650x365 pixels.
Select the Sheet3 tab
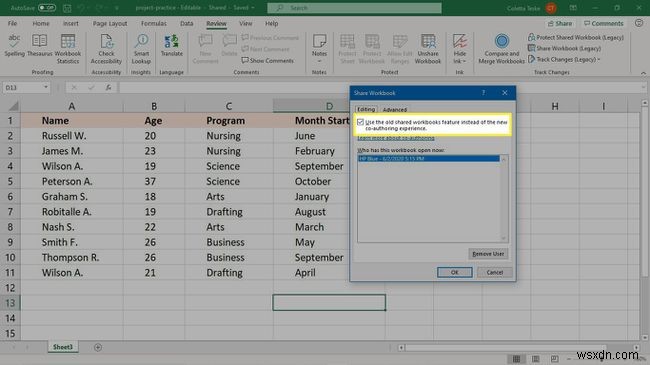tap(63, 347)
